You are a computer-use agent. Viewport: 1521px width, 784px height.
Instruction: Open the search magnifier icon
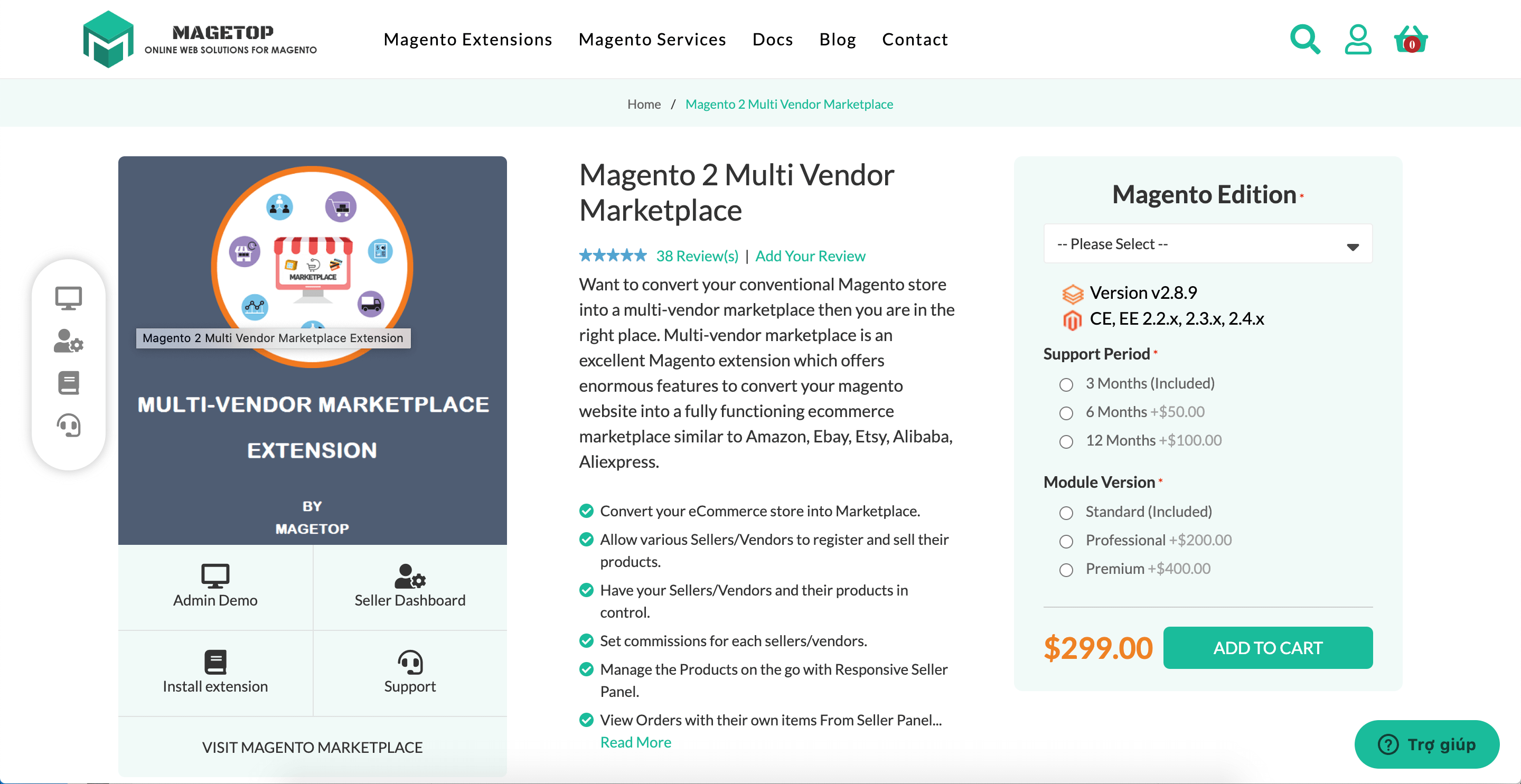tap(1305, 39)
